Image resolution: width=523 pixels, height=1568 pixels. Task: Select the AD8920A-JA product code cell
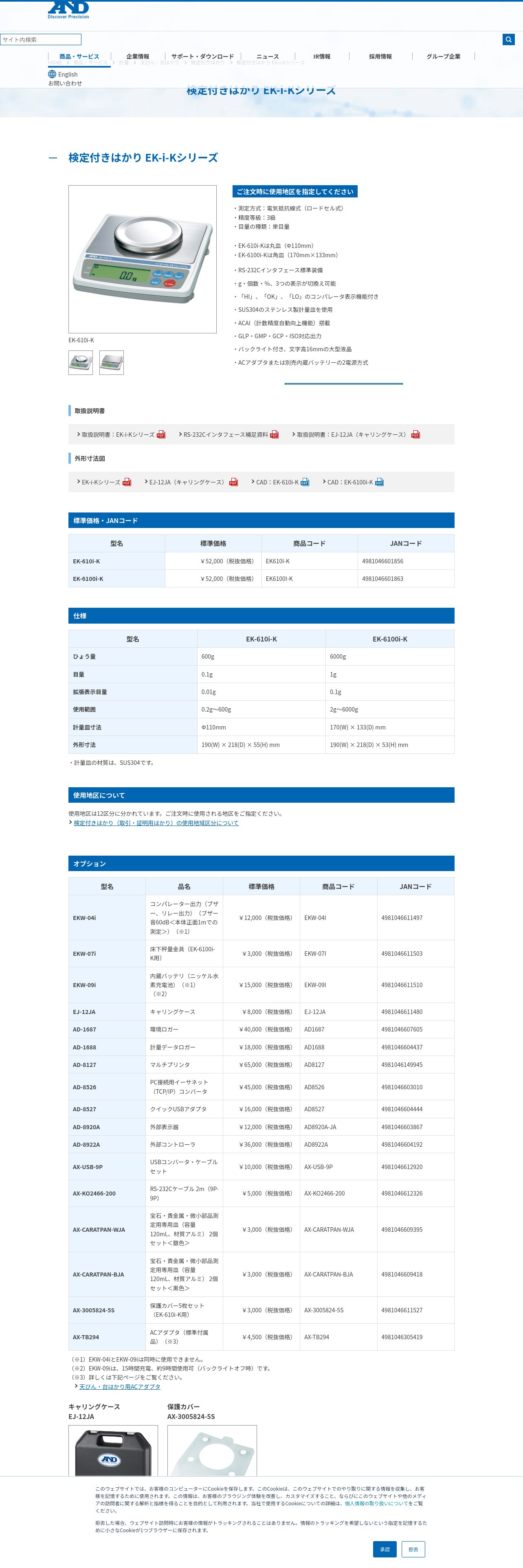point(338,1127)
